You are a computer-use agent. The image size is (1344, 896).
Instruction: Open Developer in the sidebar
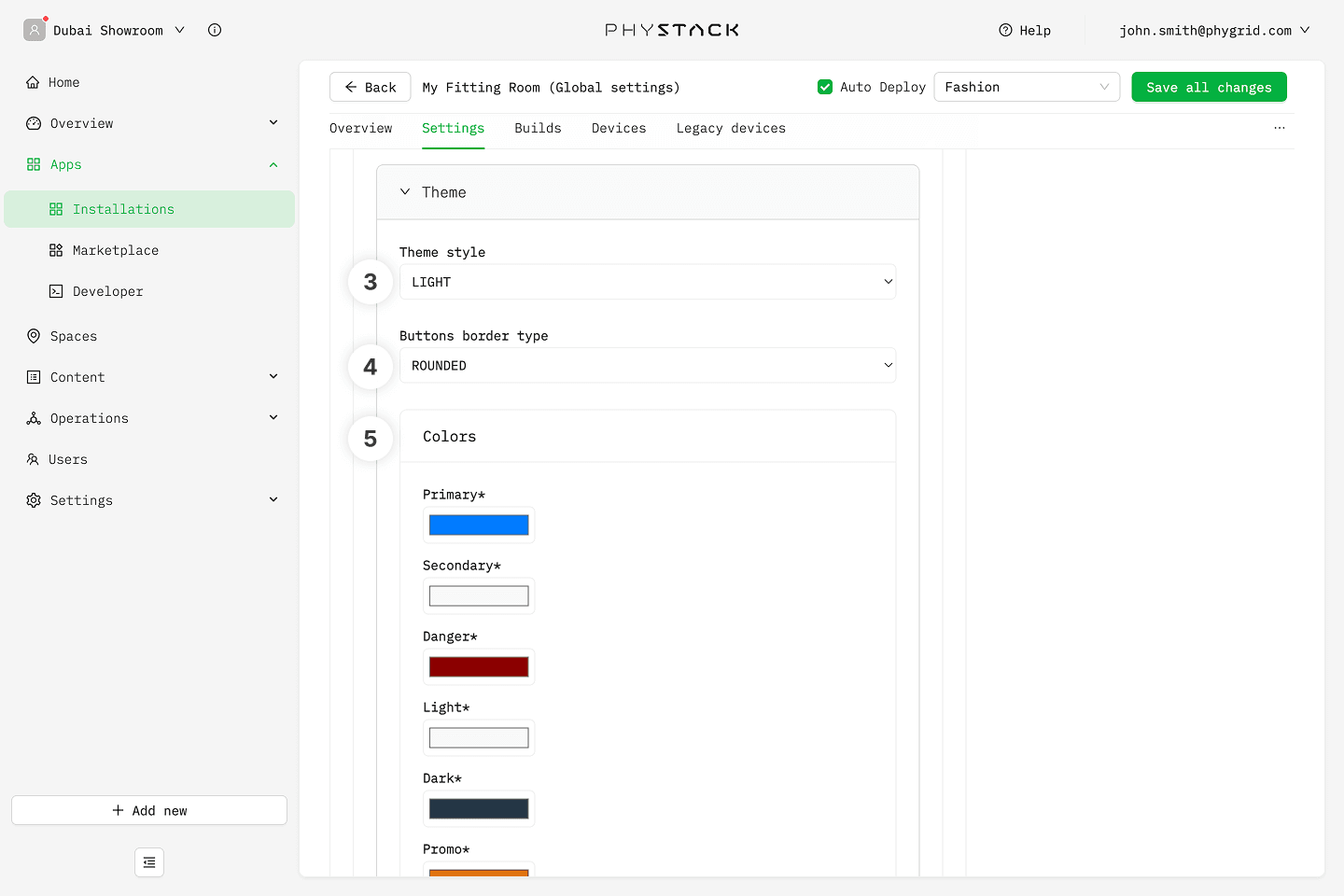149,291
